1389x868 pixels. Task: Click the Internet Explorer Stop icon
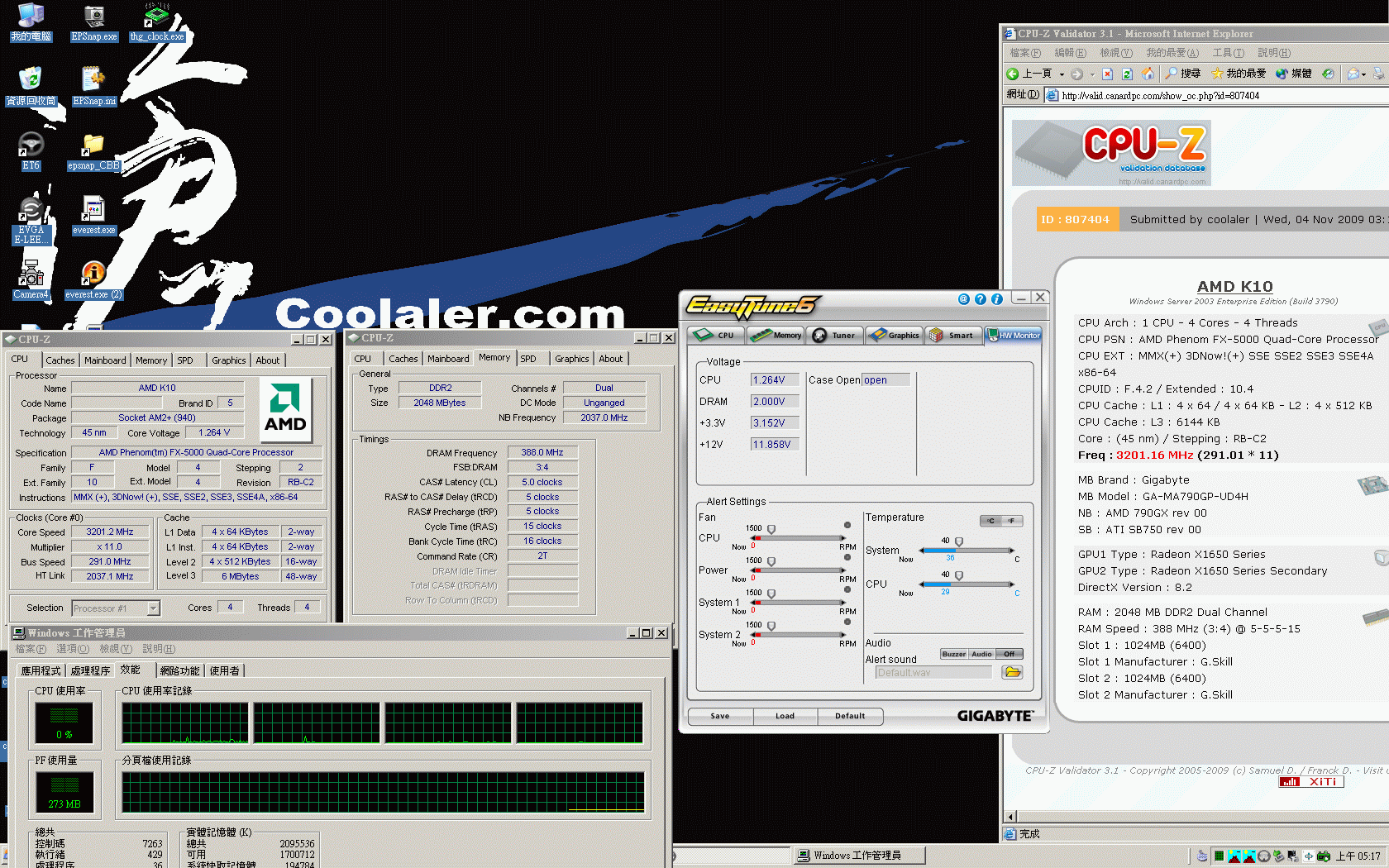pyautogui.click(x=1108, y=74)
